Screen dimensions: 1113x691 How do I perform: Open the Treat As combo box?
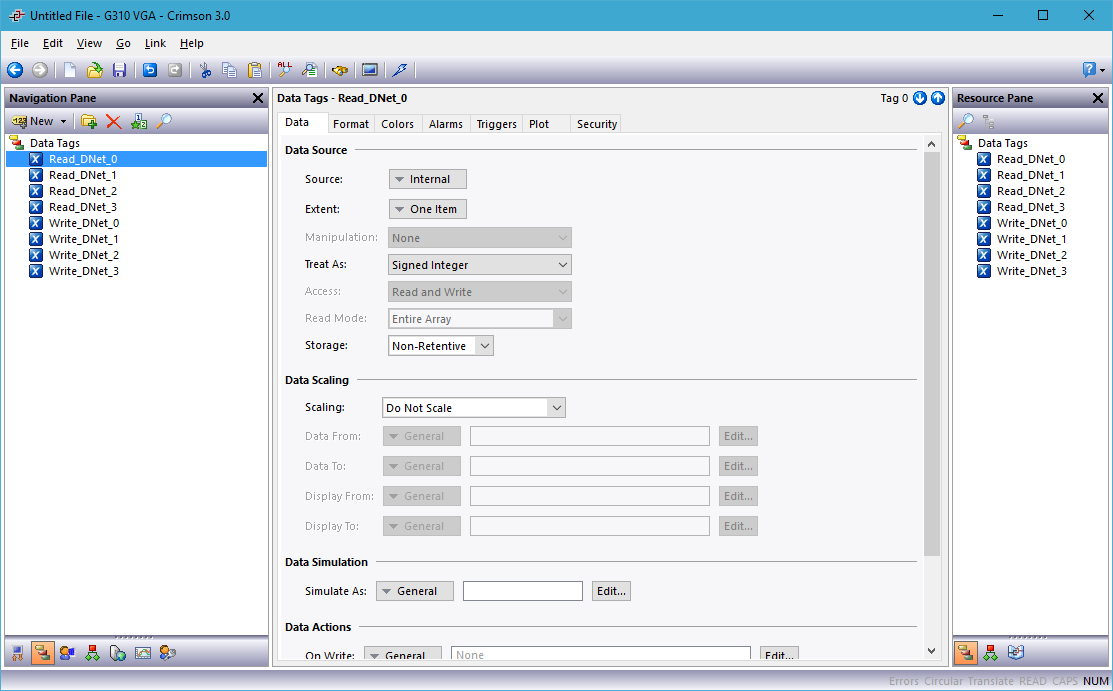pos(480,265)
